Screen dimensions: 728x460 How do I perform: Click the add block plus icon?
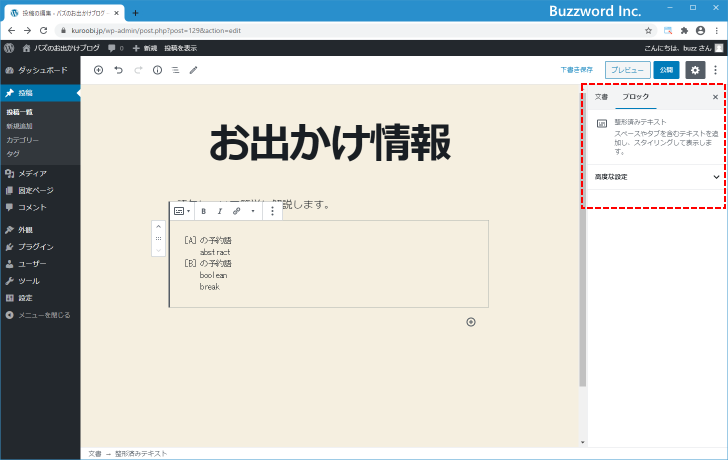click(x=98, y=70)
